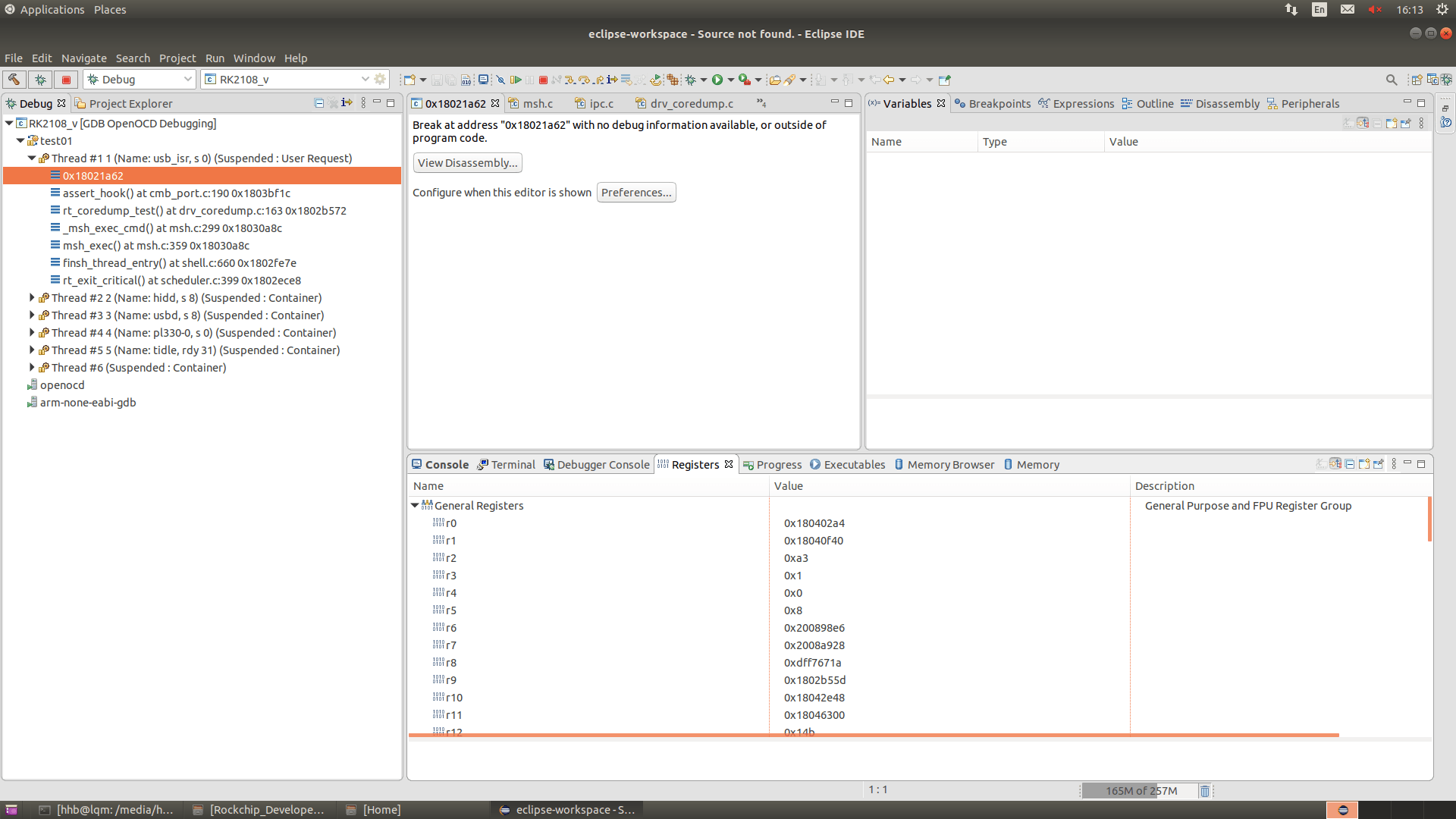Screen dimensions: 1456x819
Task: Terminate the debug session from main toolbar
Action: coord(543,80)
